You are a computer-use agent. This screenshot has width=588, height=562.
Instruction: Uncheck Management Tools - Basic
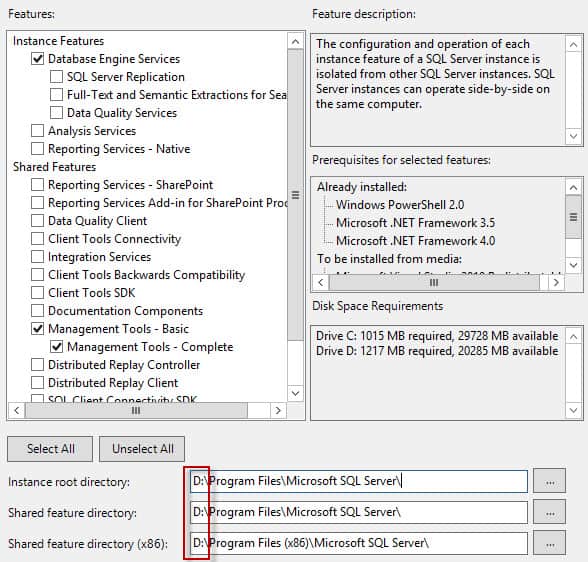coord(38,329)
